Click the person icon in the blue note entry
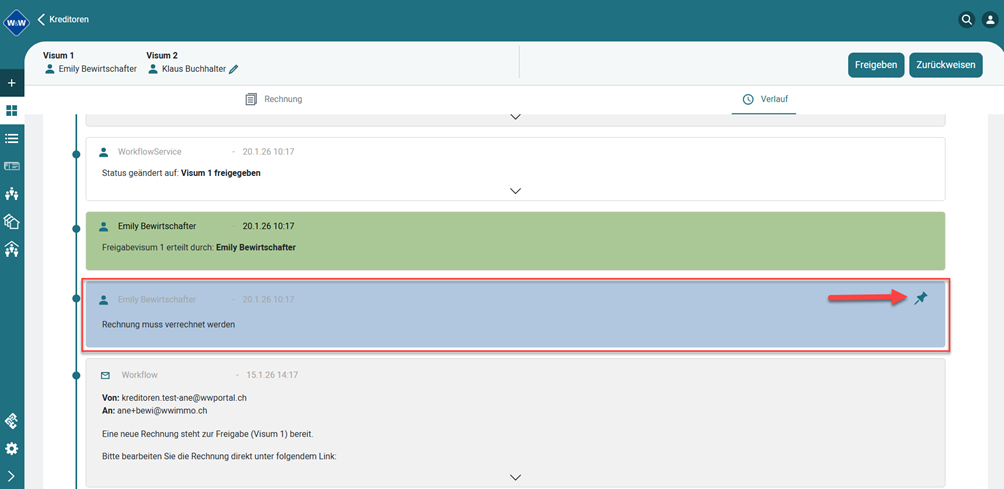 [103, 300]
